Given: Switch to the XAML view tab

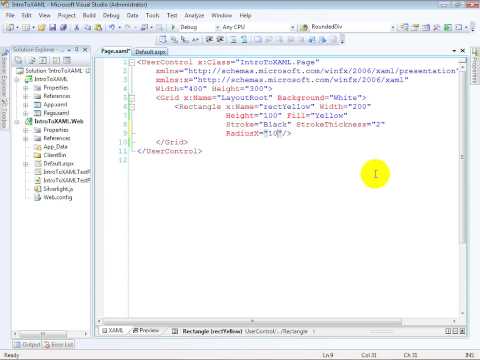Looking at the screenshot, I should 113,331.
